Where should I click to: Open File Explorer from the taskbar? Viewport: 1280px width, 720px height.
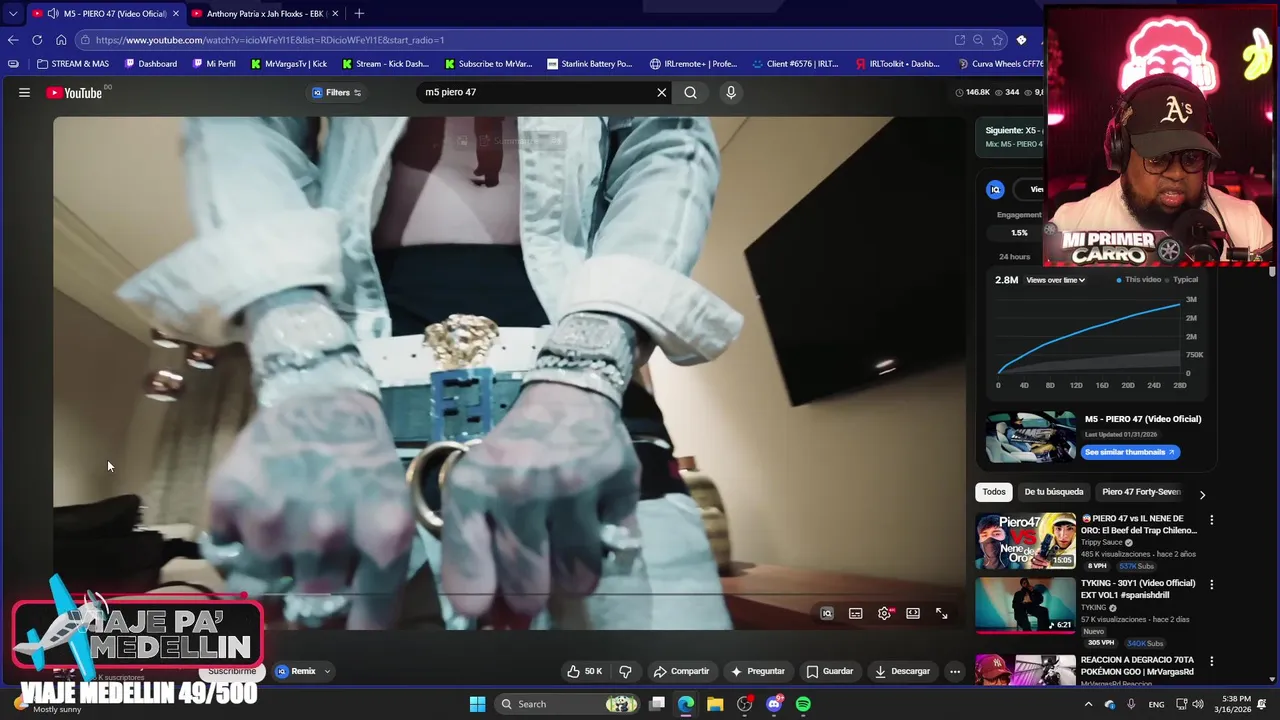pyautogui.click(x=715, y=704)
